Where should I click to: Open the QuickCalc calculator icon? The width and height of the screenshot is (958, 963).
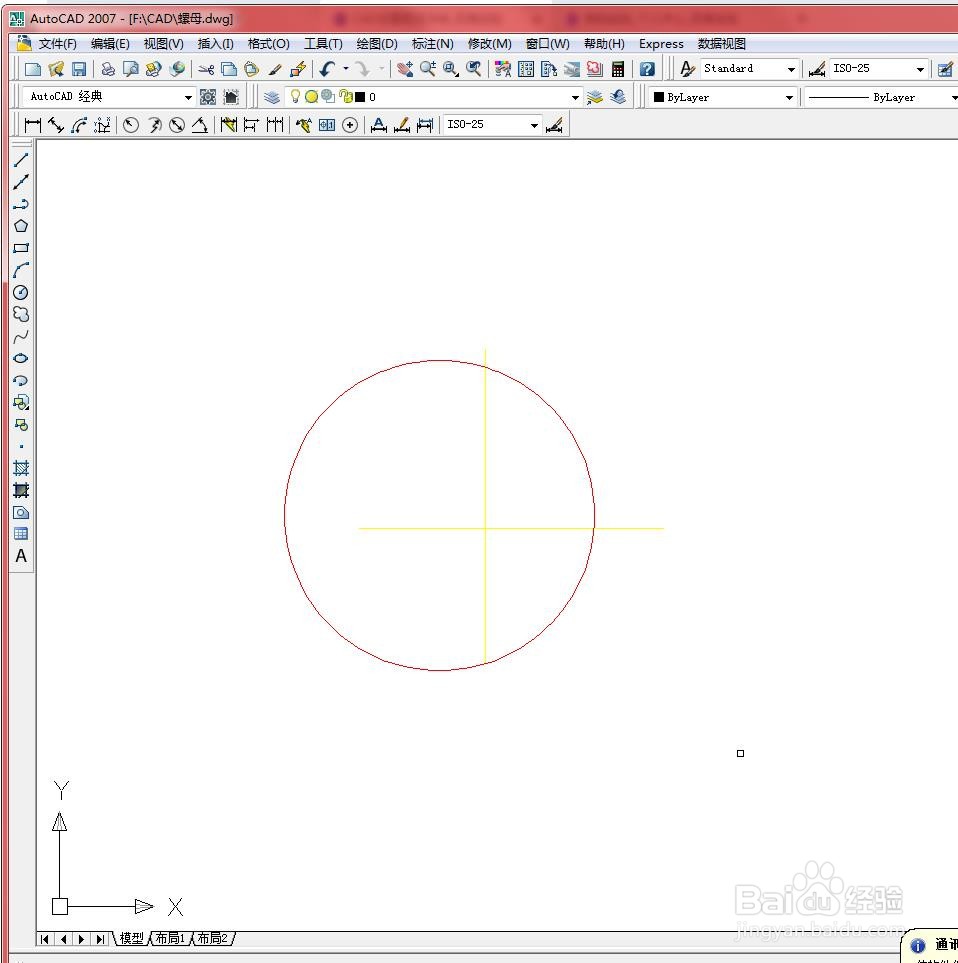[x=618, y=69]
